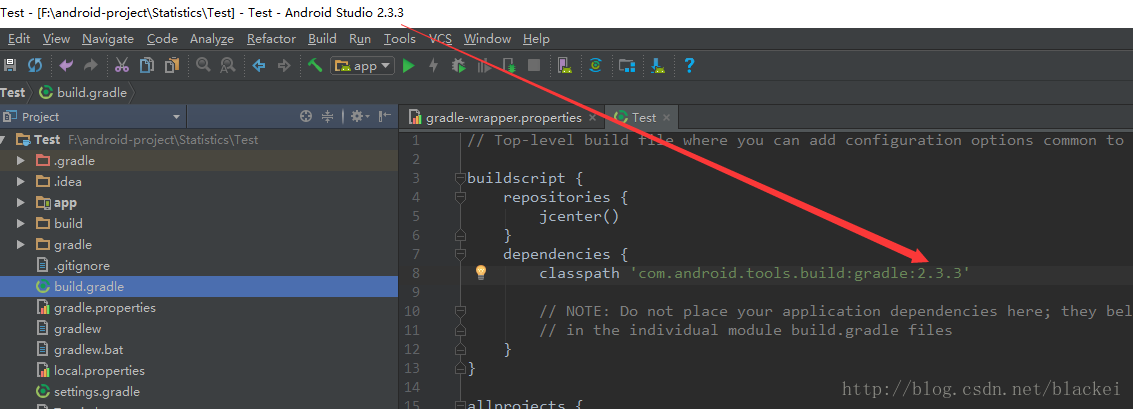The height and width of the screenshot is (409, 1133).
Task: Click the Debug app bug icon
Action: pos(458,66)
